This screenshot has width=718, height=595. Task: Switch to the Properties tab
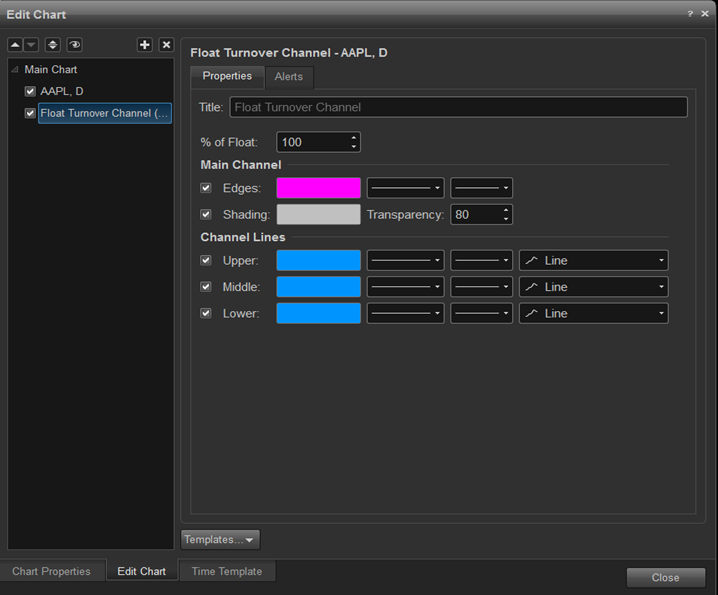coord(227,76)
